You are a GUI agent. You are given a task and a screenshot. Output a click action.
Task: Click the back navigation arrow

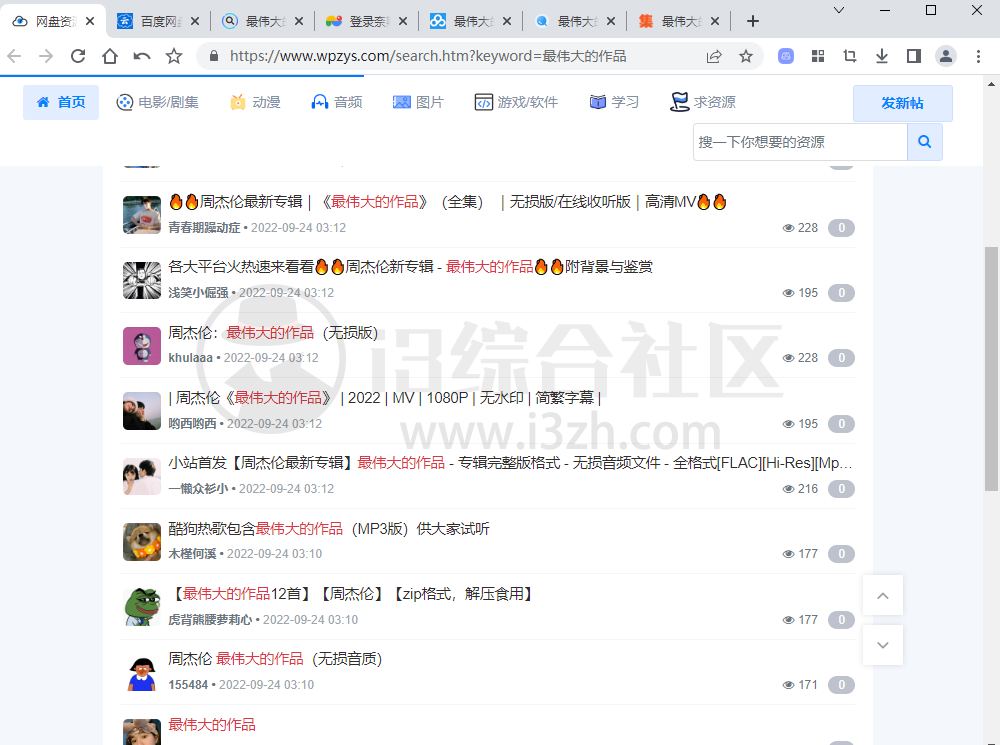click(x=14, y=56)
